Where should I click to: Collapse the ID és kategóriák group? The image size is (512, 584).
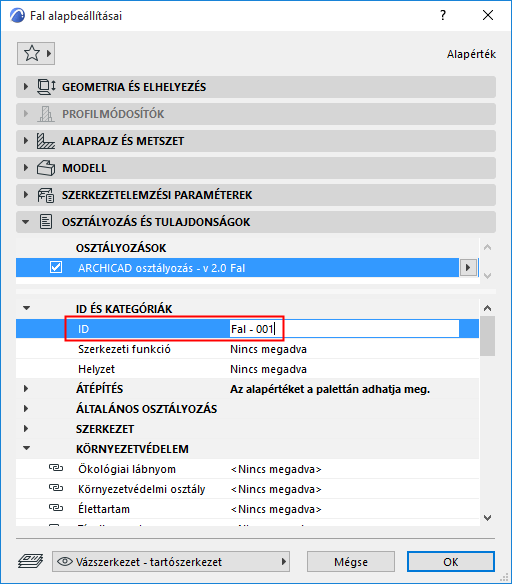tap(26, 308)
